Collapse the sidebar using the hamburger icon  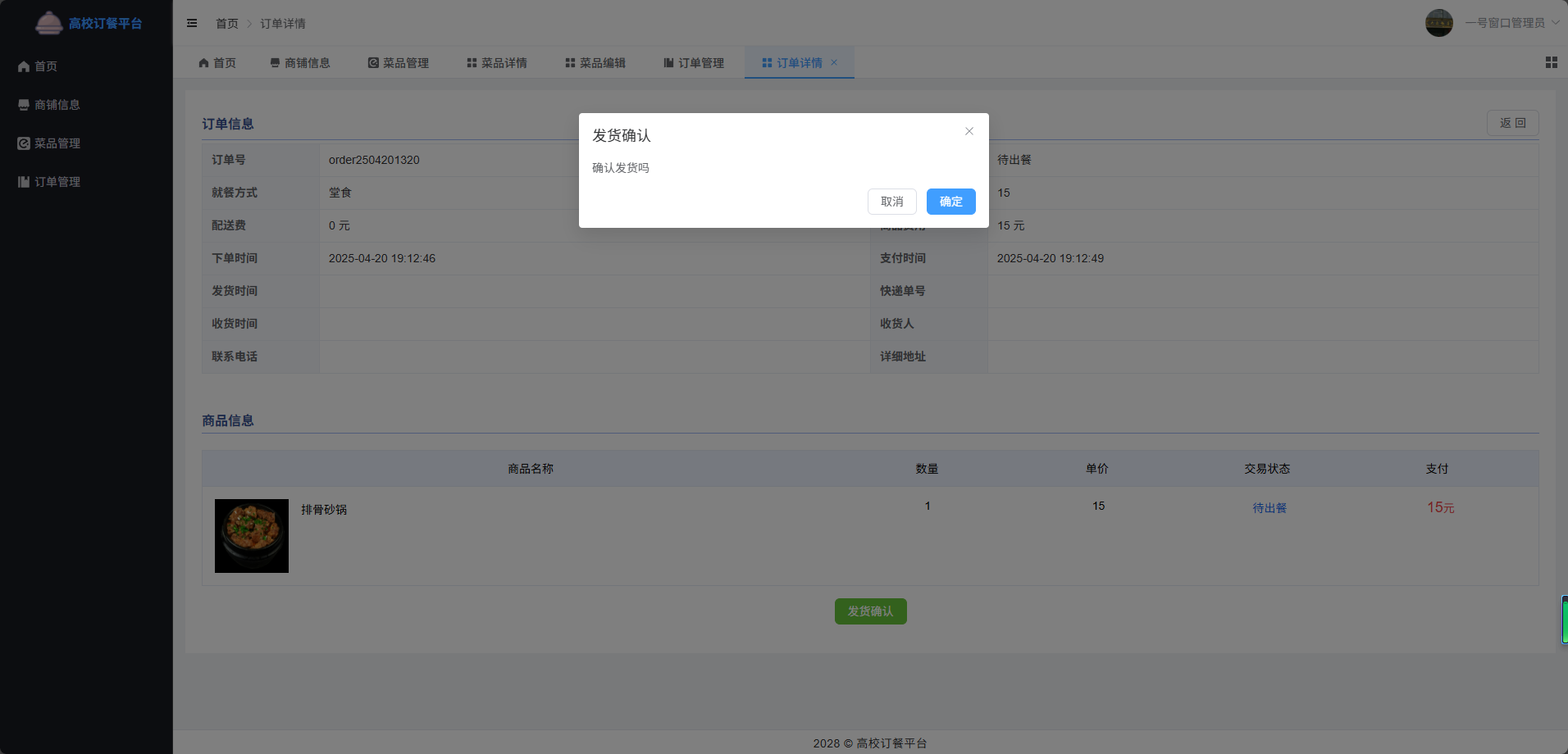(x=193, y=23)
